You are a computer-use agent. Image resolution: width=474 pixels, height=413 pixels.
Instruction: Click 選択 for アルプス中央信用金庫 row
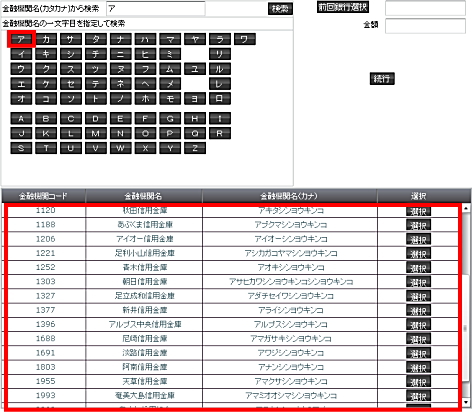click(x=418, y=325)
